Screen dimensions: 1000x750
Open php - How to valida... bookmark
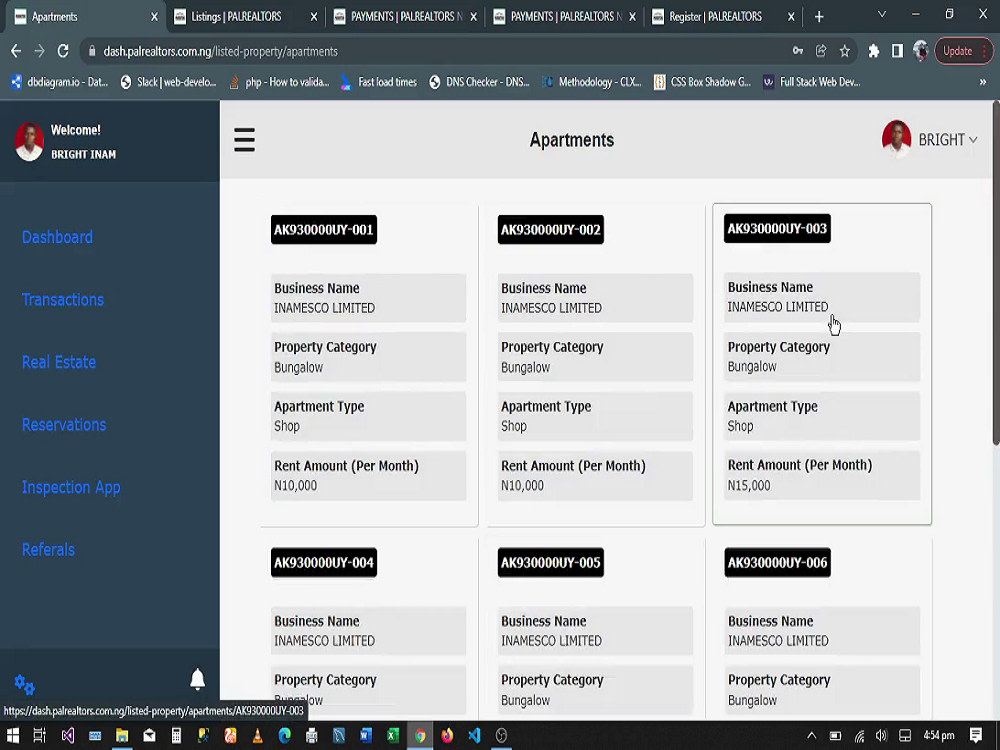pos(279,82)
